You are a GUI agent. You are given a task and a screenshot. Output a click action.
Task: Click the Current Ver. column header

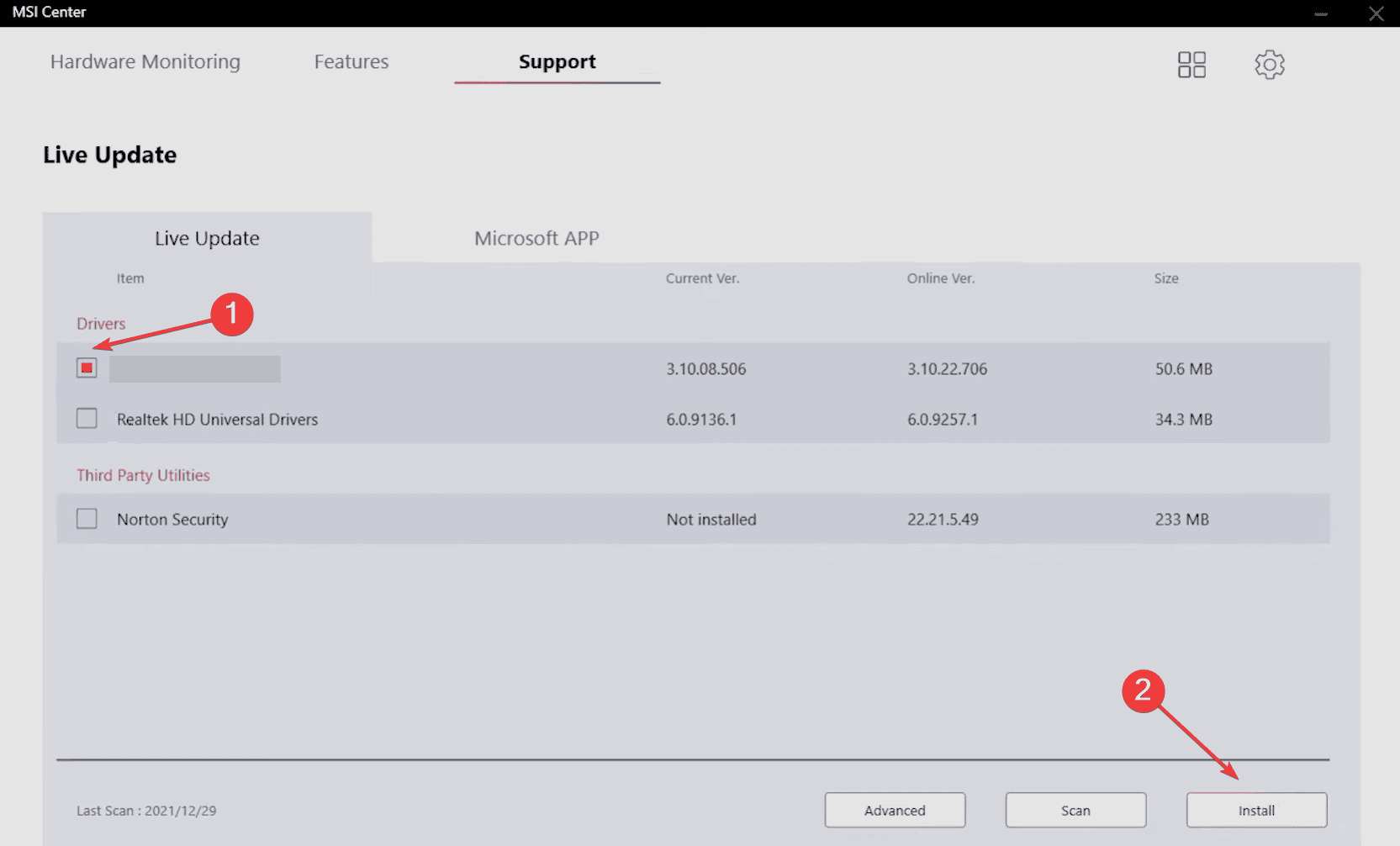coord(703,278)
